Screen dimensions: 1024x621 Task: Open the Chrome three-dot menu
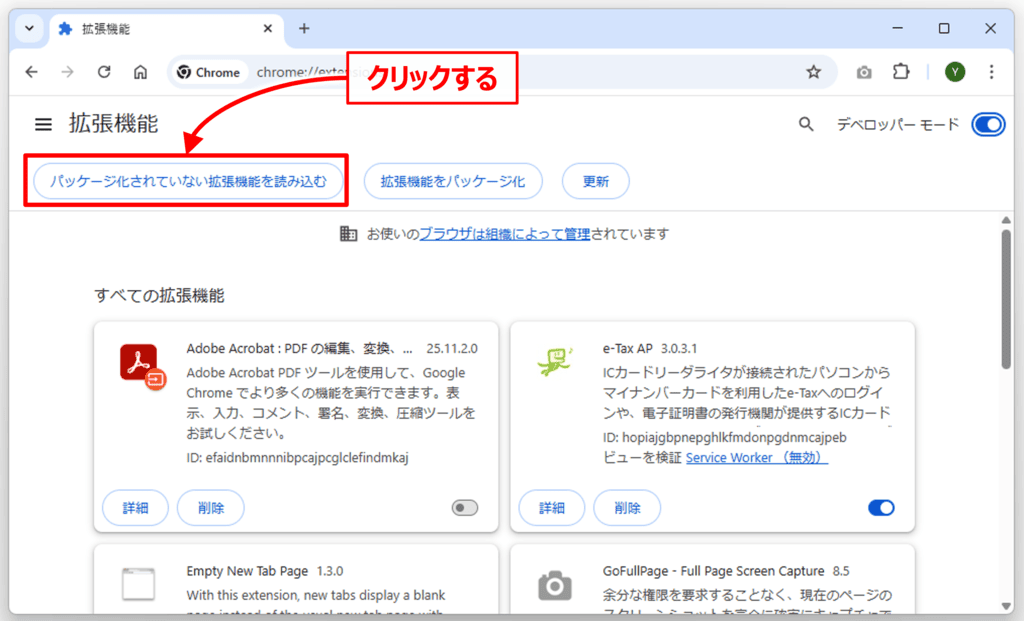992,72
